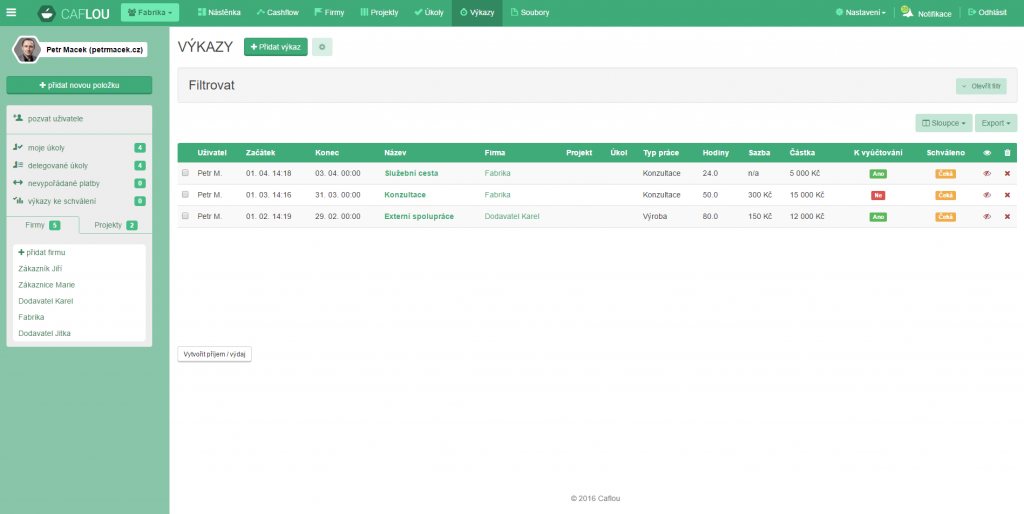Click the Caflou logo
The height and width of the screenshot is (514, 1024).
(x=74, y=13)
